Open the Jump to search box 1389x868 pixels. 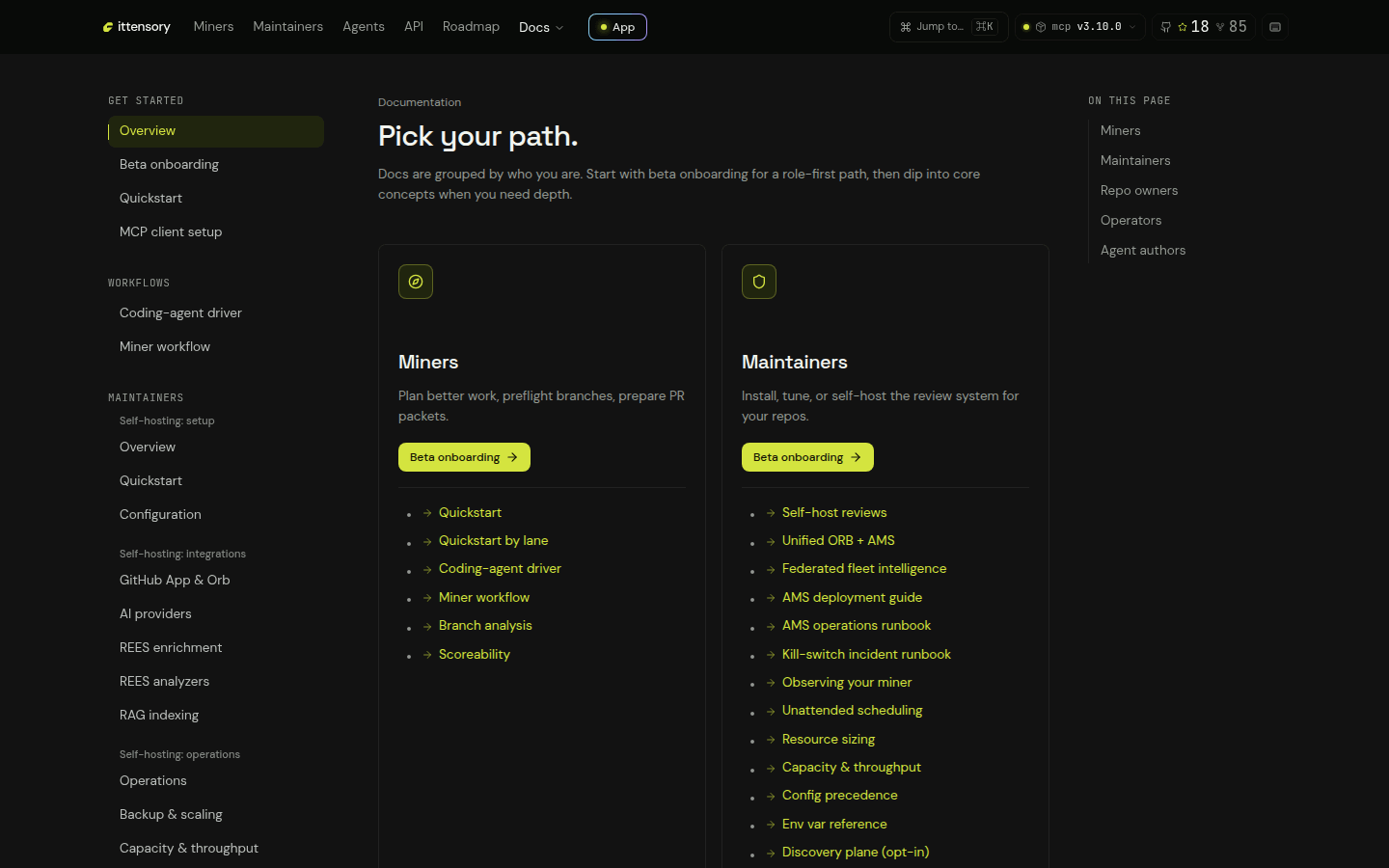click(x=948, y=27)
